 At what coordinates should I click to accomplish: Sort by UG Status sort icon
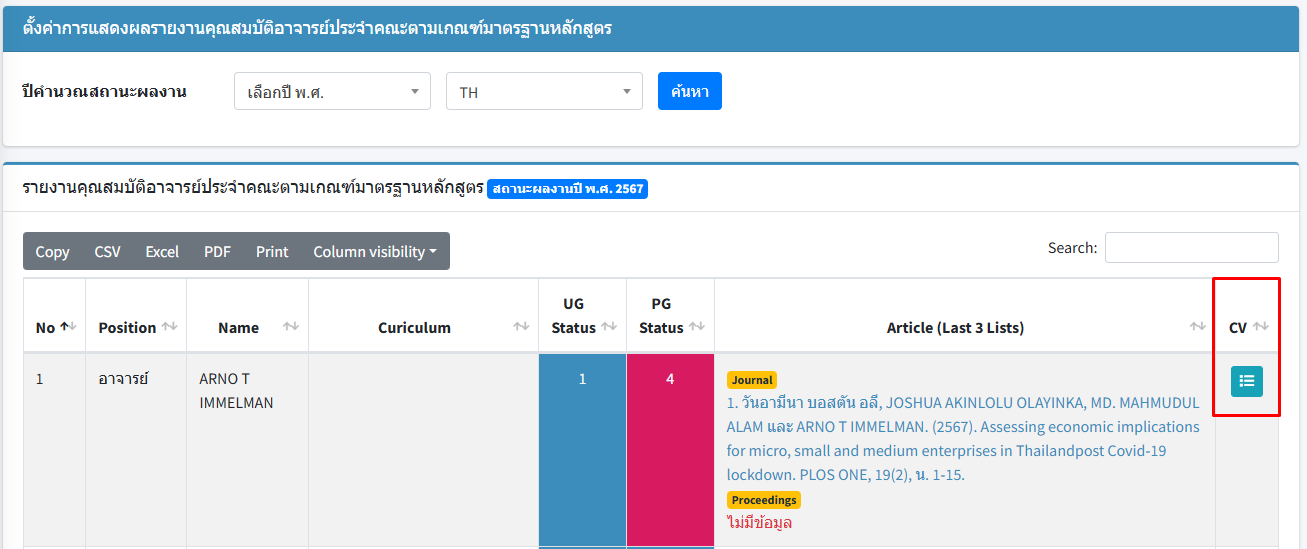click(x=609, y=327)
